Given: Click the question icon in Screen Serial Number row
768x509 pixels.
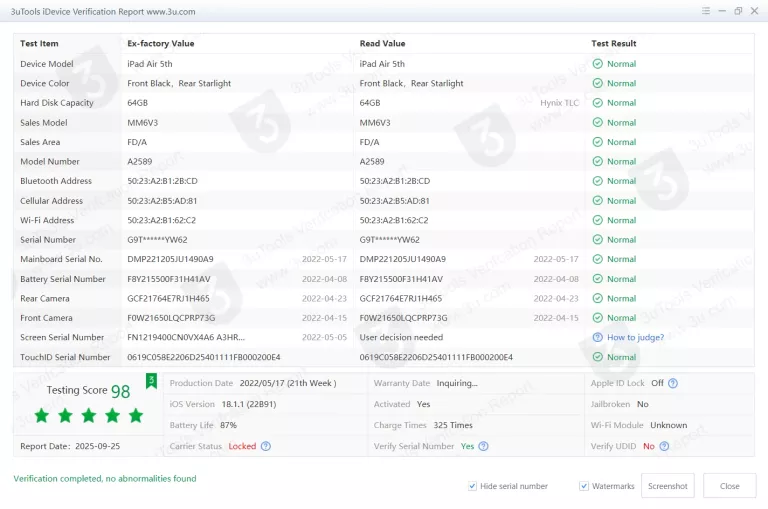Looking at the screenshot, I should pos(598,337).
